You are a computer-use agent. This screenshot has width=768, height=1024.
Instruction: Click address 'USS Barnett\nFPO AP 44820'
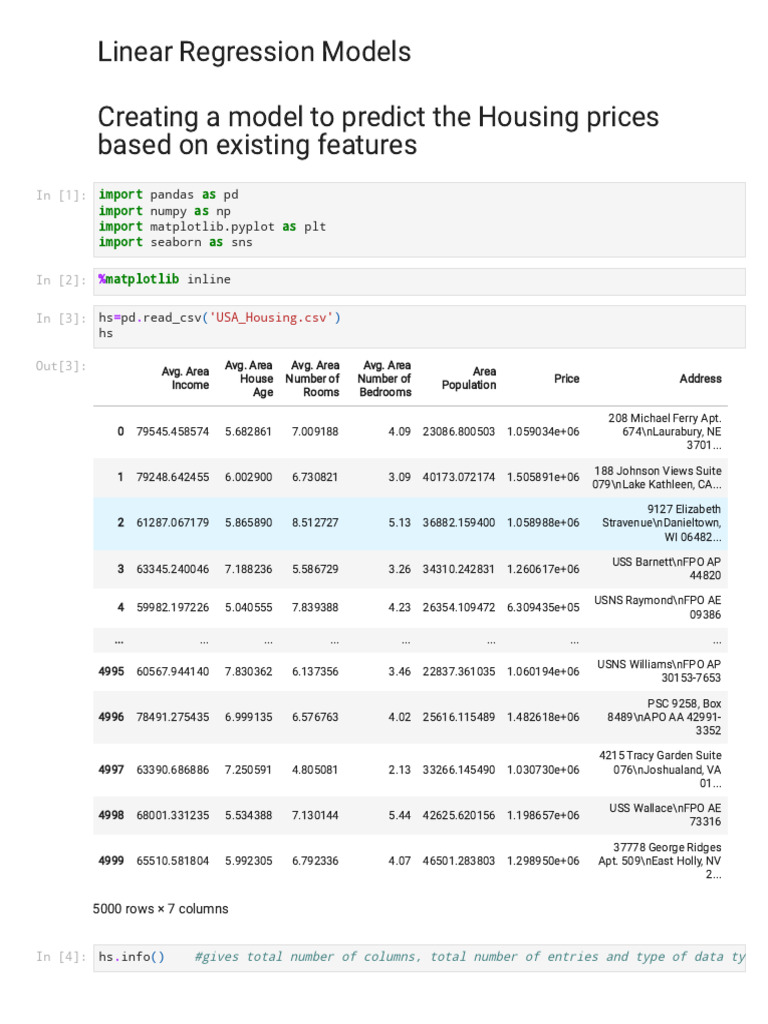click(x=666, y=569)
